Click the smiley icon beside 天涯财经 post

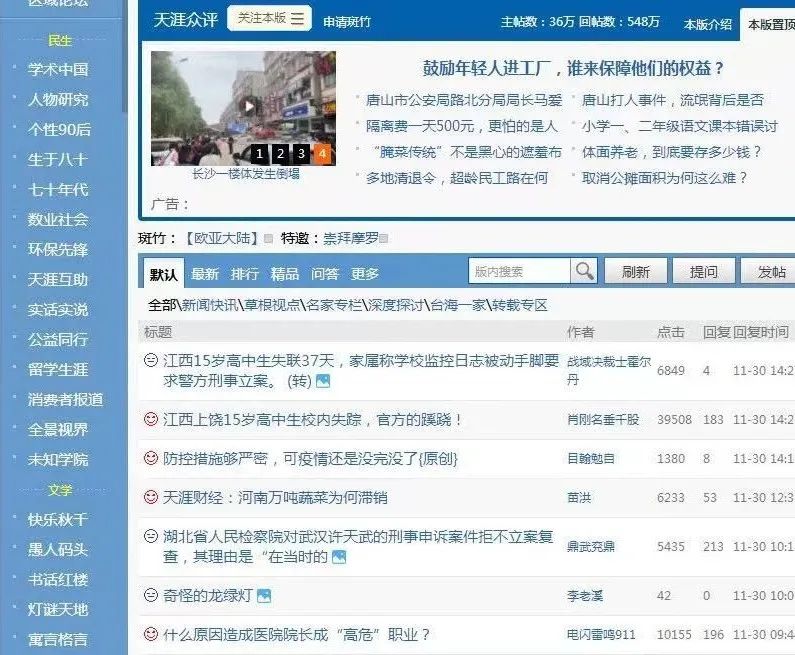[151, 497]
